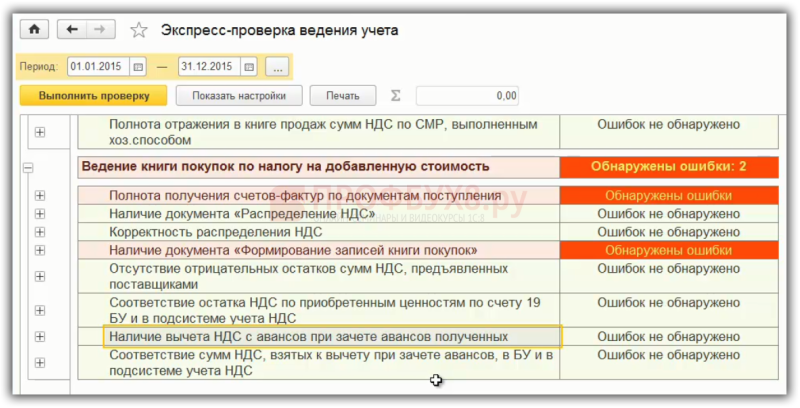
Task: Open calendar for start date 01.01.2015
Action: coord(138,67)
